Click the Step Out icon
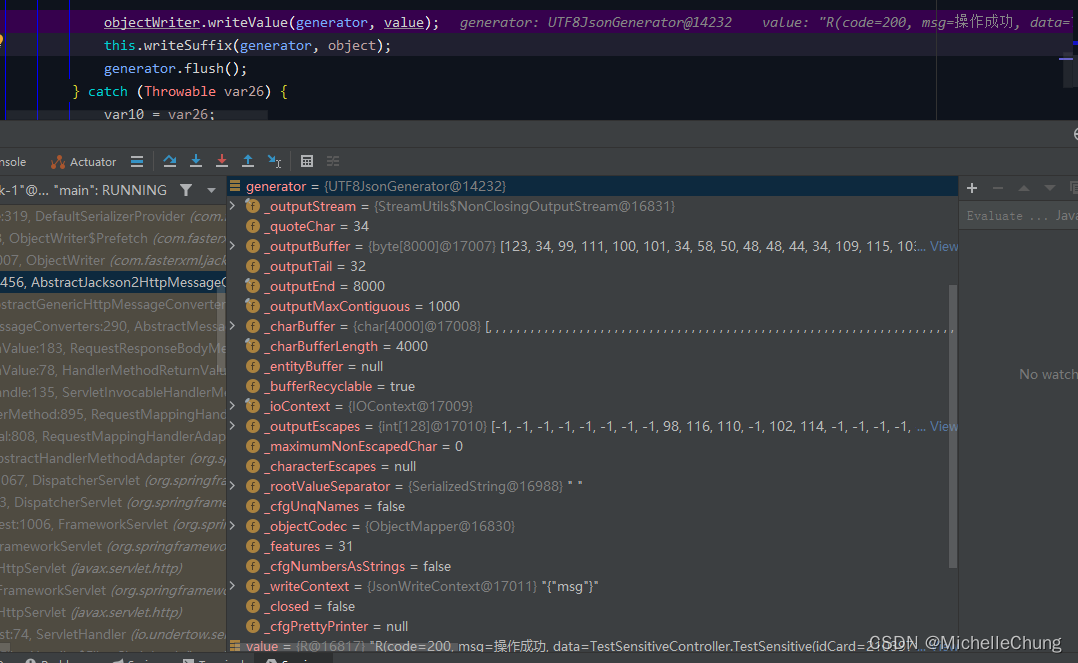The width and height of the screenshot is (1078, 663). tap(248, 161)
